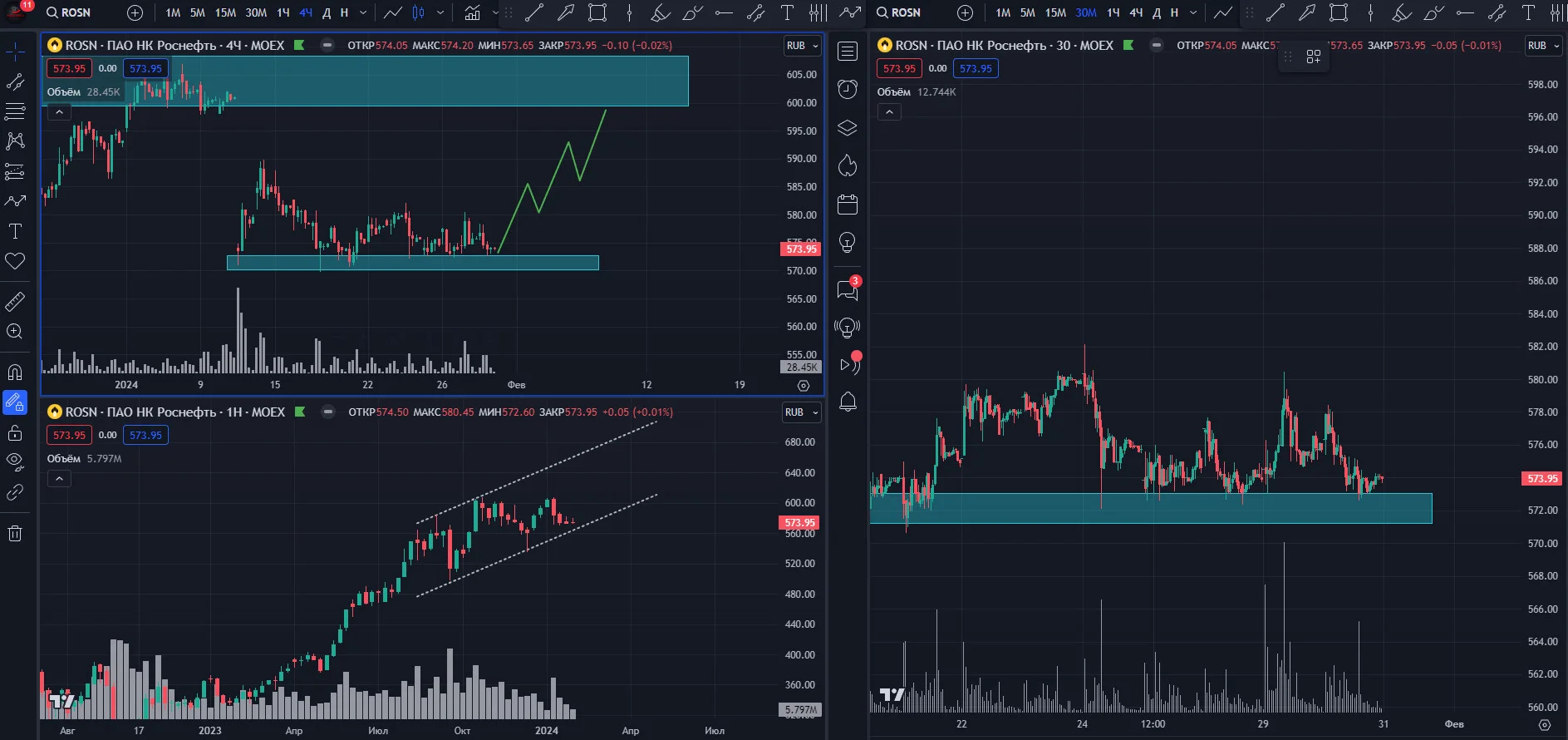1568x740 pixels.
Task: Toggle stay-in-drawing-mode pencil lock
Action: (x=15, y=402)
